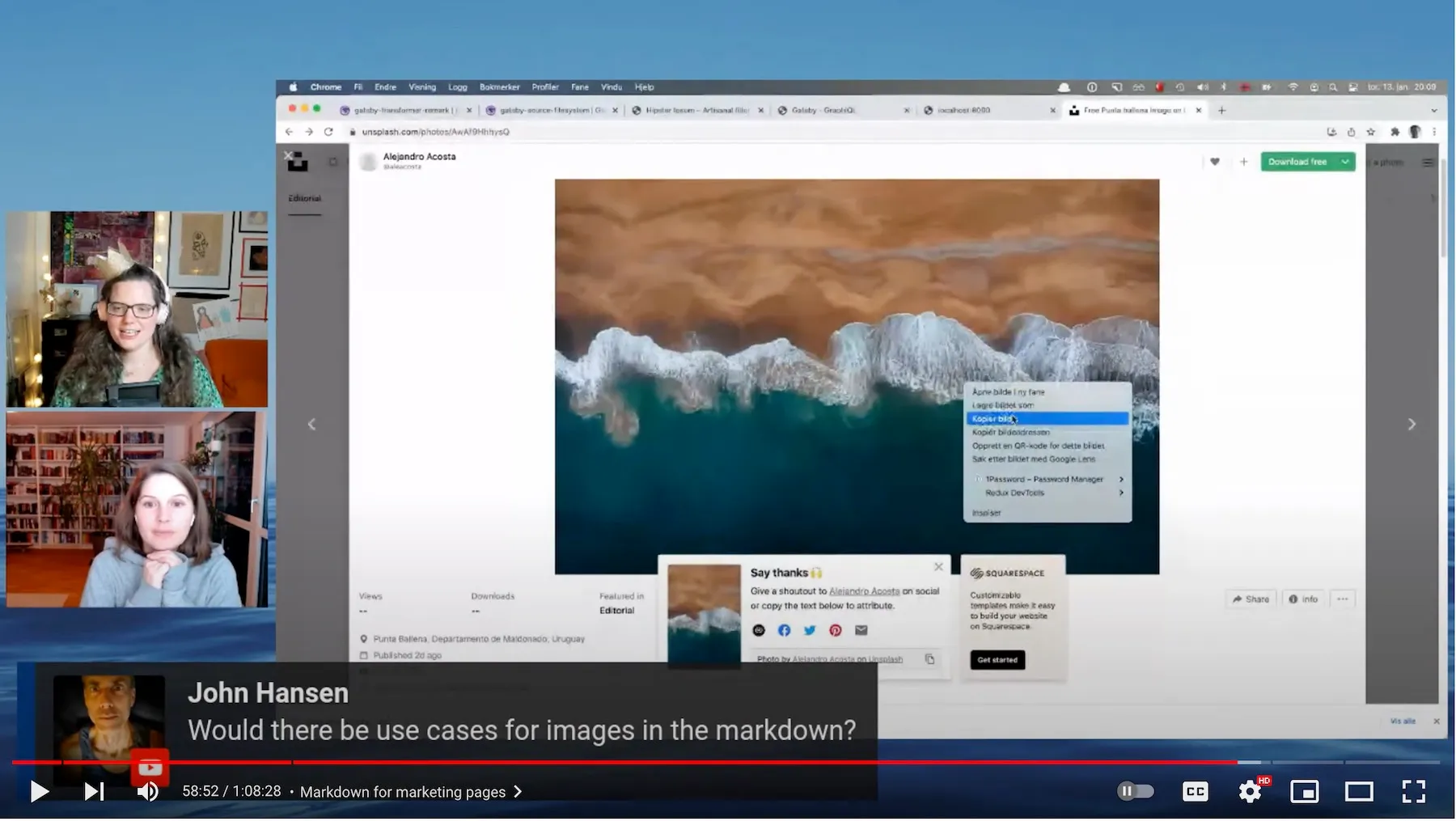Open the Alejandro Acosta shoutout link

click(x=864, y=591)
